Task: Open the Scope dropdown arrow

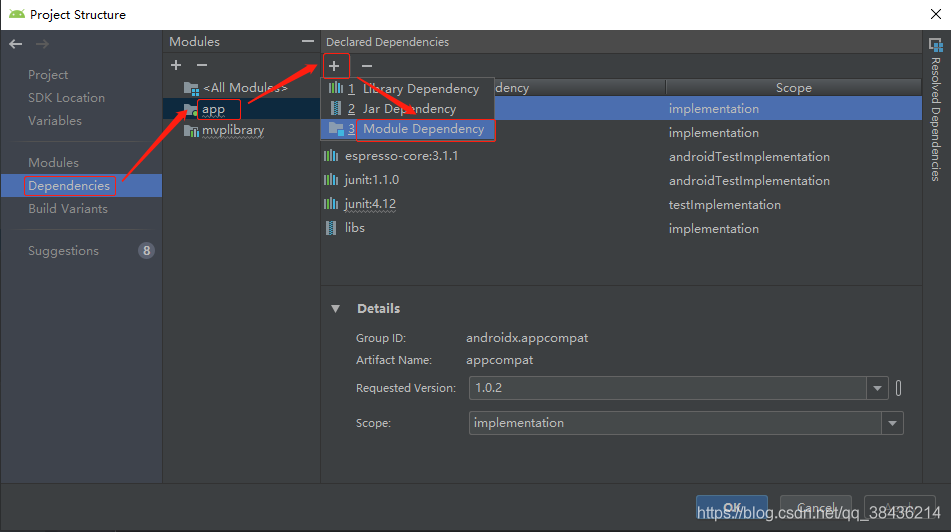Action: [x=892, y=423]
